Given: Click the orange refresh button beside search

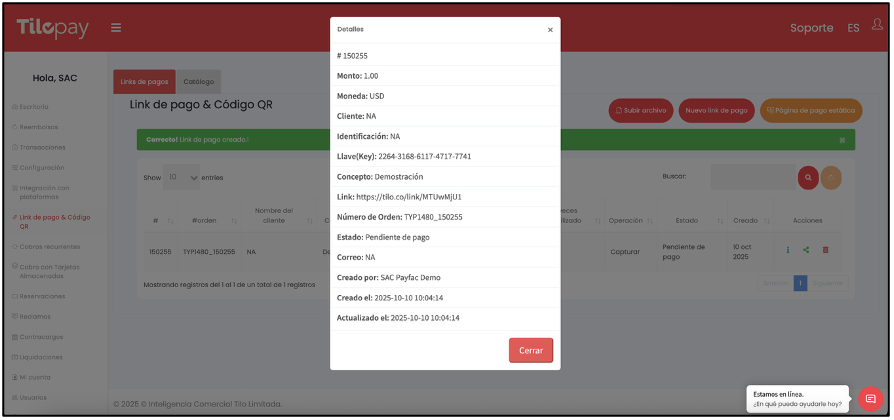Looking at the screenshot, I should (831, 177).
